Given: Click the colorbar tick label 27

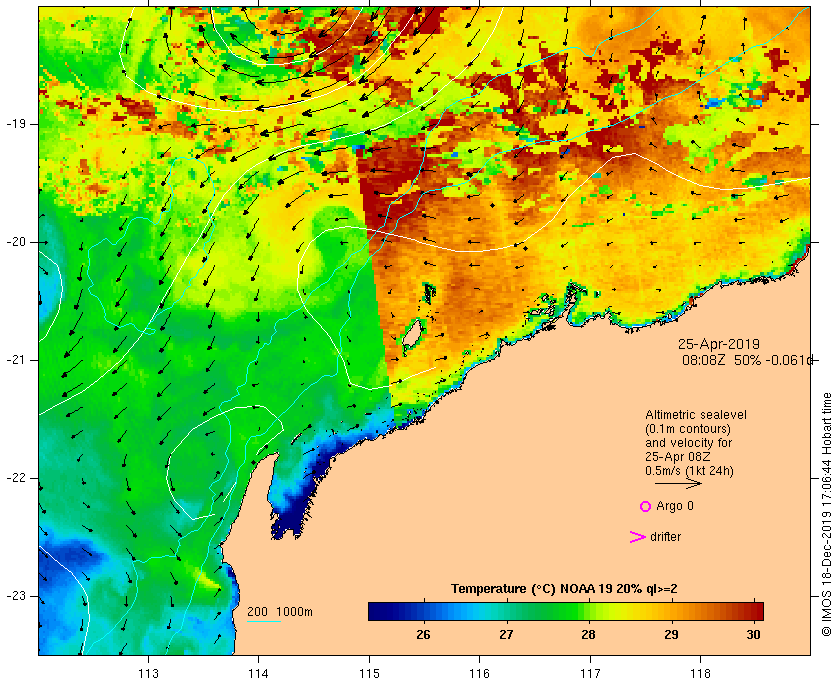Looking at the screenshot, I should pos(506,635).
